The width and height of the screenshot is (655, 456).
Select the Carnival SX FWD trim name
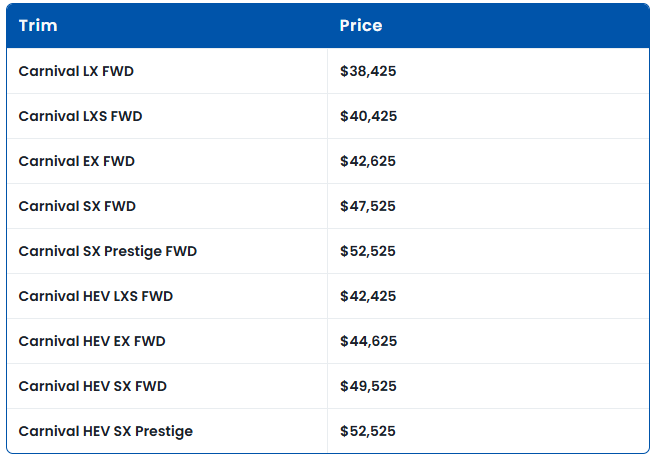click(x=77, y=207)
